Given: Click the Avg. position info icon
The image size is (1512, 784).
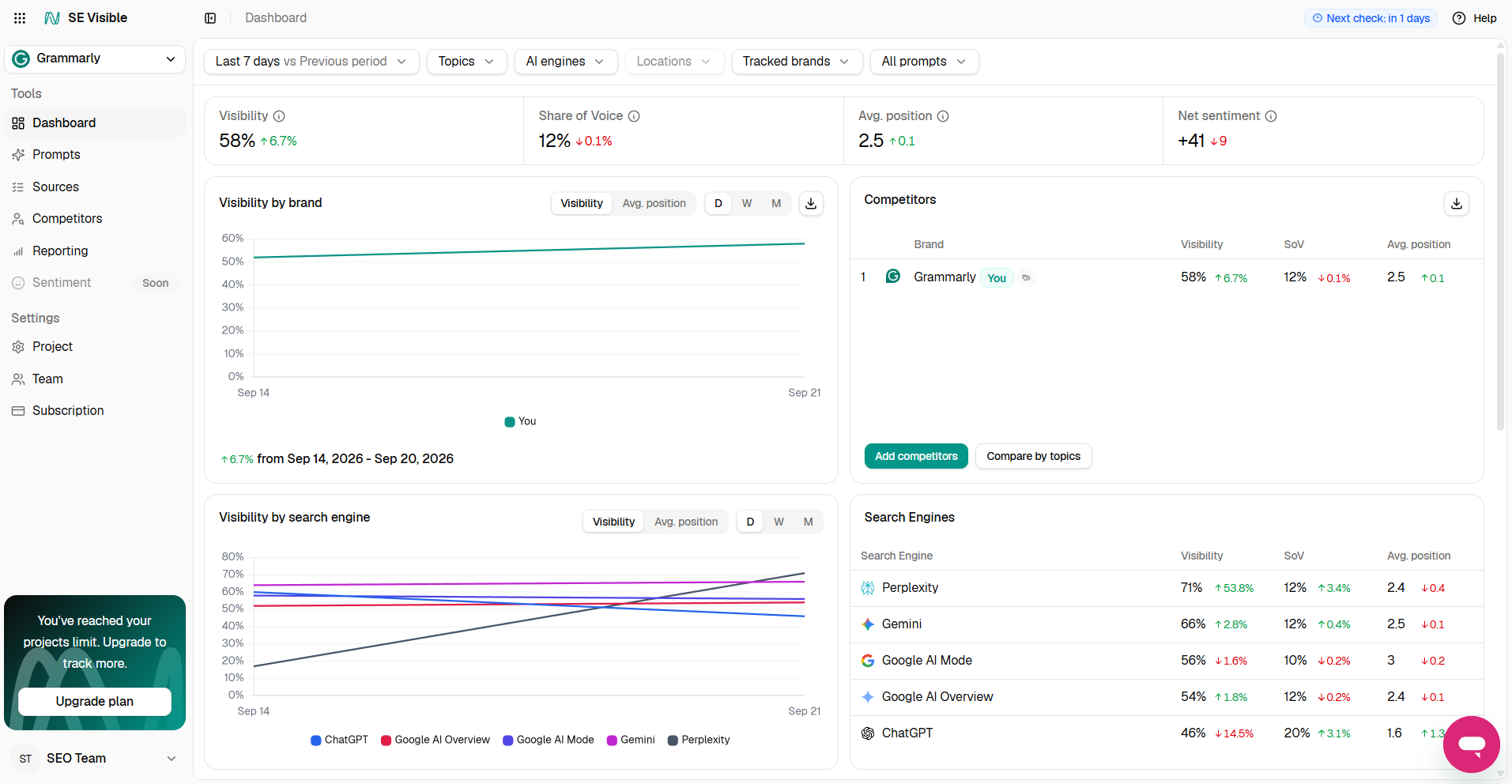Looking at the screenshot, I should (943, 116).
